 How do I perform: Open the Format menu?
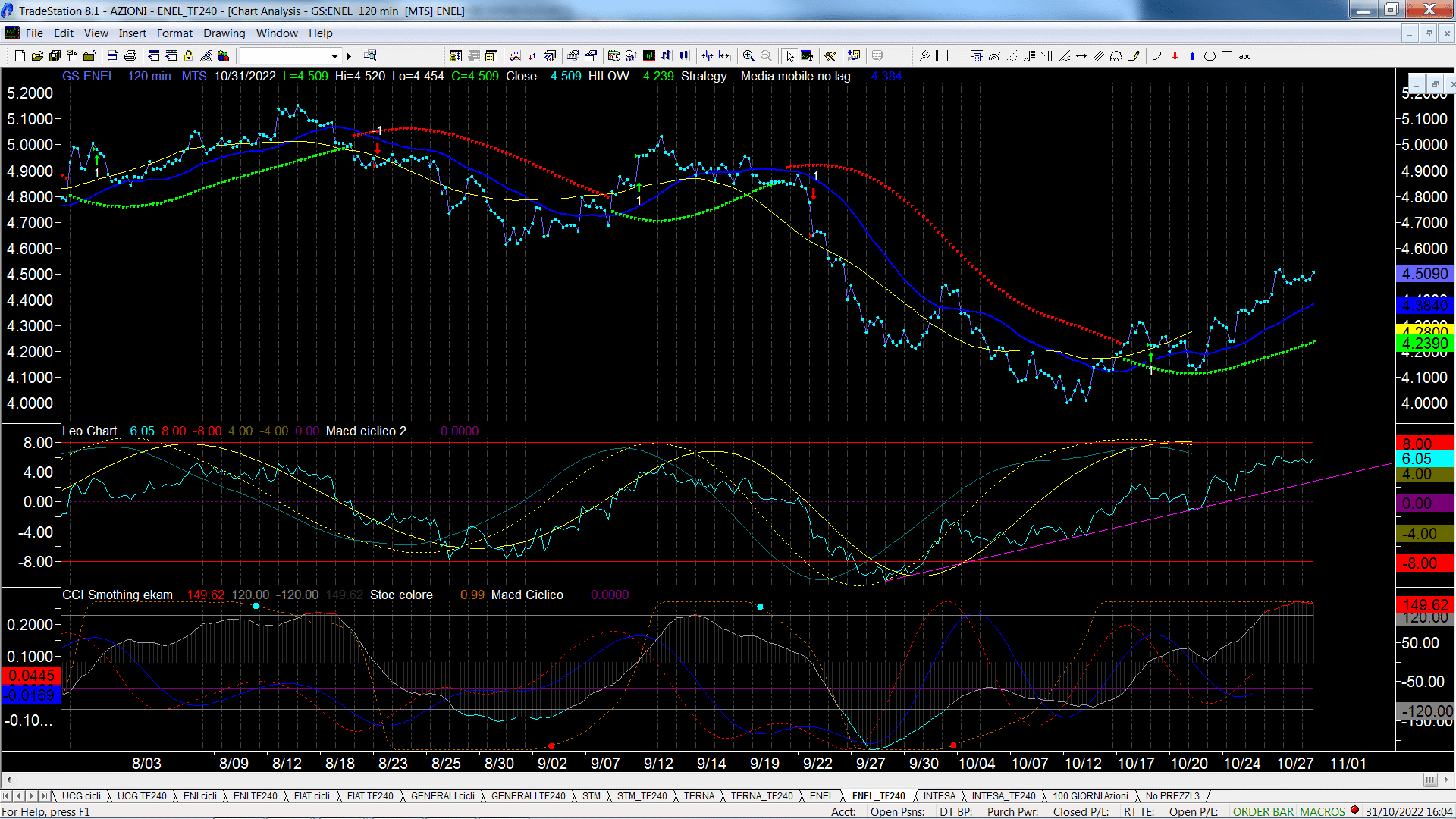174,33
